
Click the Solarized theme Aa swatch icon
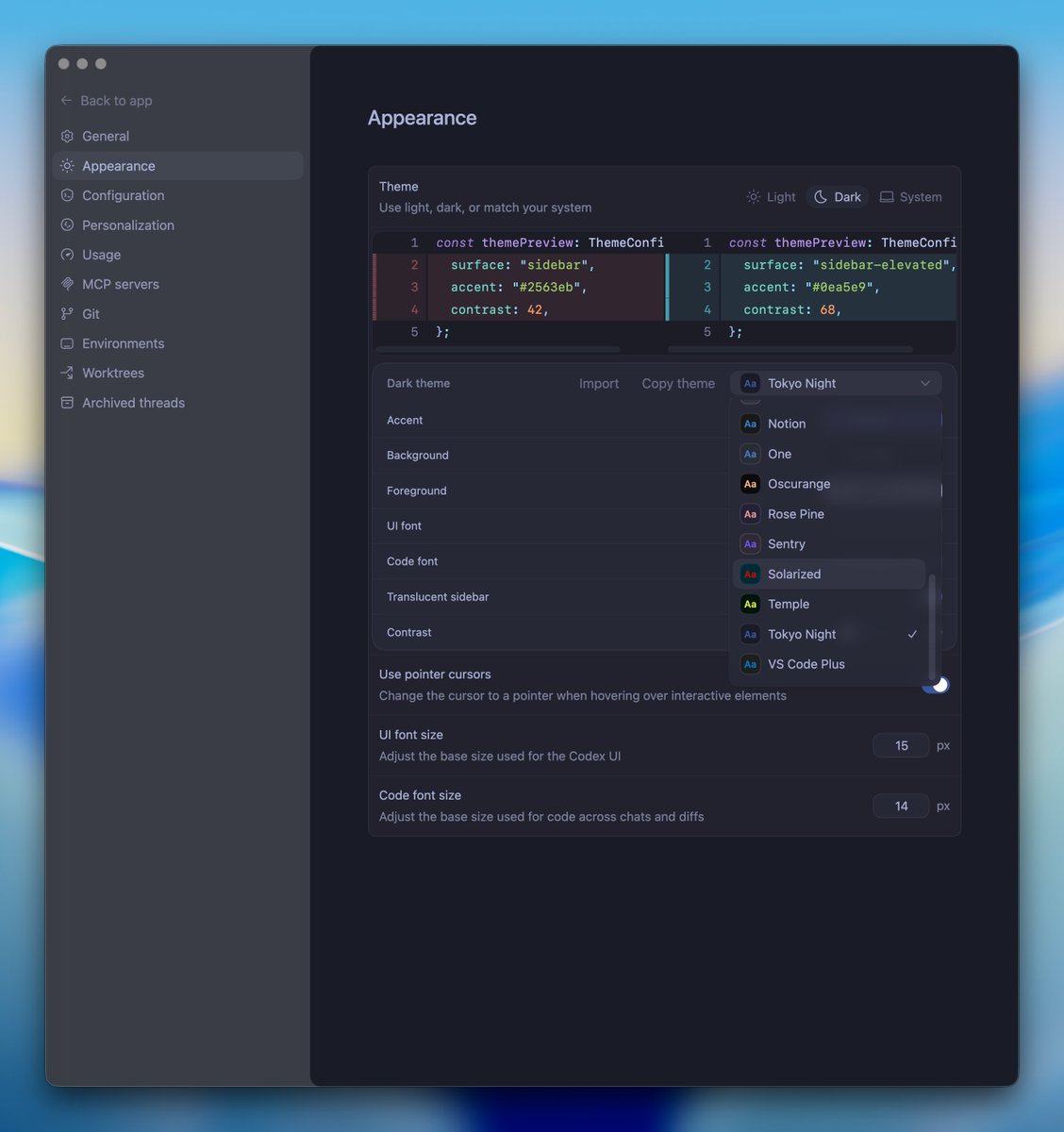pos(750,574)
